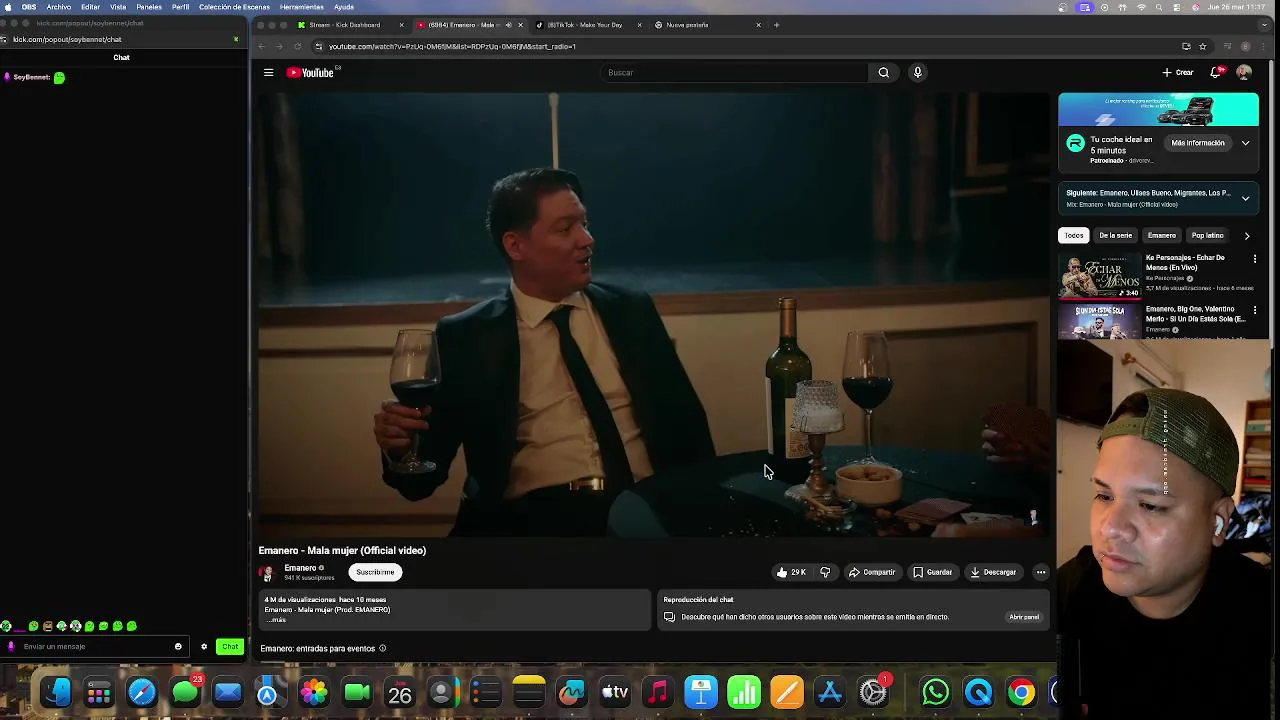Like the video with thumbs-up 29 K
The height and width of the screenshot is (720, 1280).
coord(790,572)
